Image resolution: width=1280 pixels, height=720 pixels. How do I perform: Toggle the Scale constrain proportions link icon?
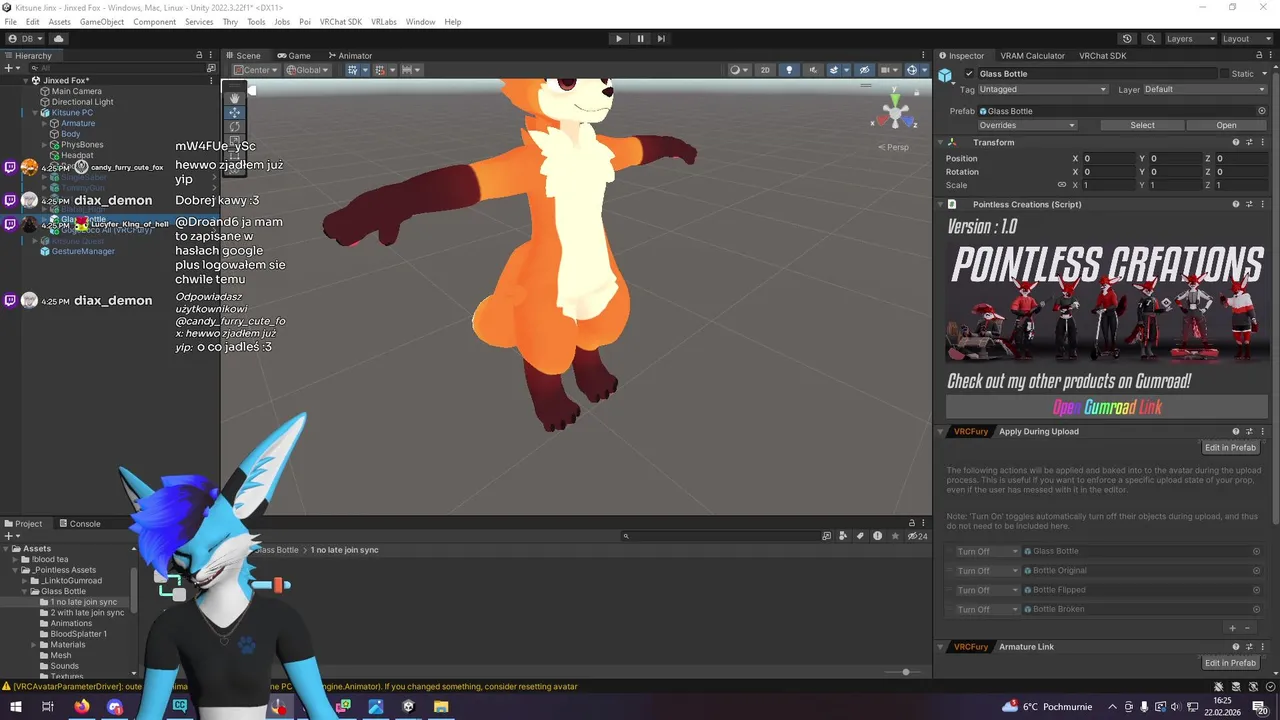click(x=1062, y=185)
